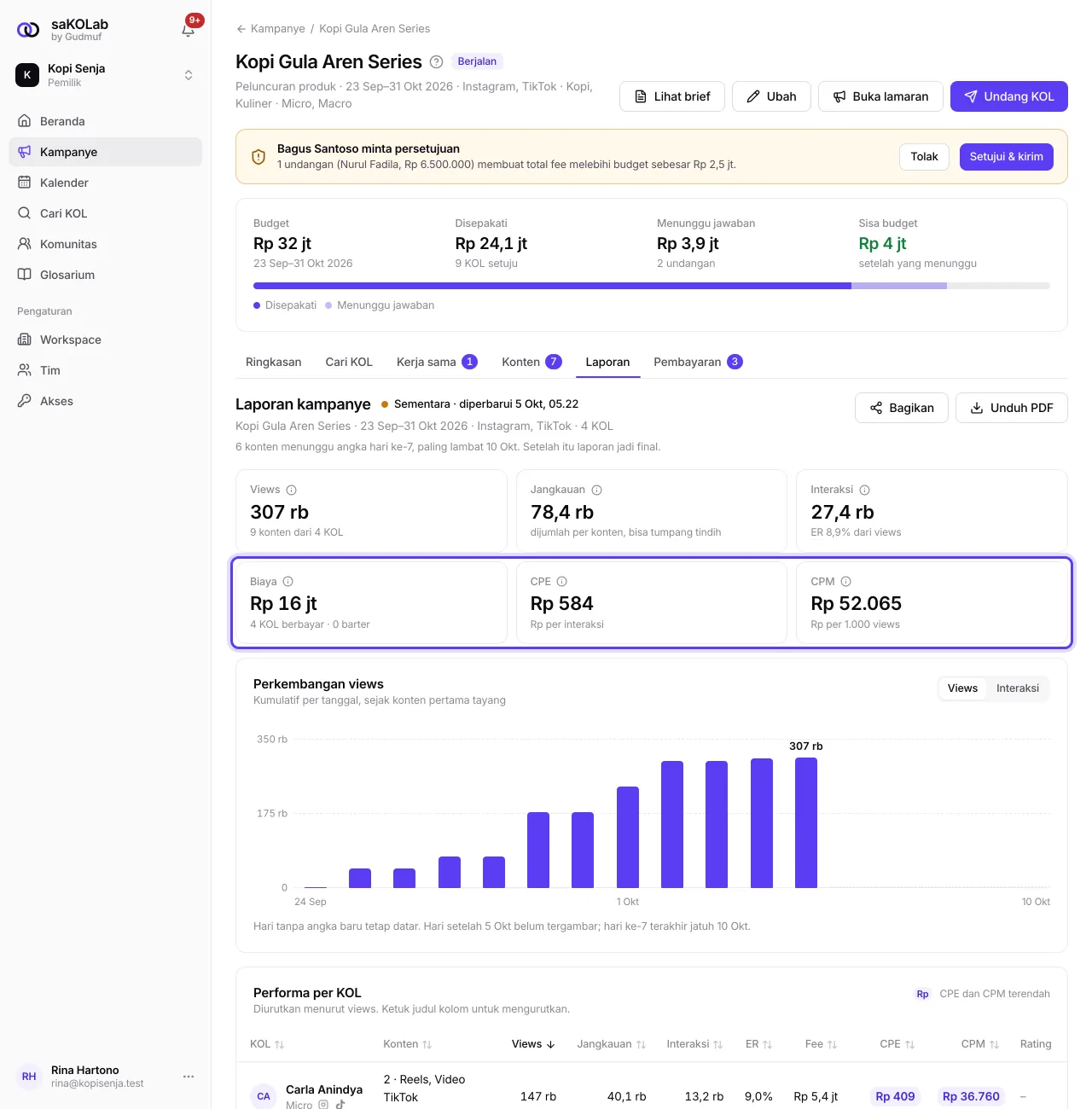Click the Undang KOL button
The height and width of the screenshot is (1109, 1092).
1009,96
